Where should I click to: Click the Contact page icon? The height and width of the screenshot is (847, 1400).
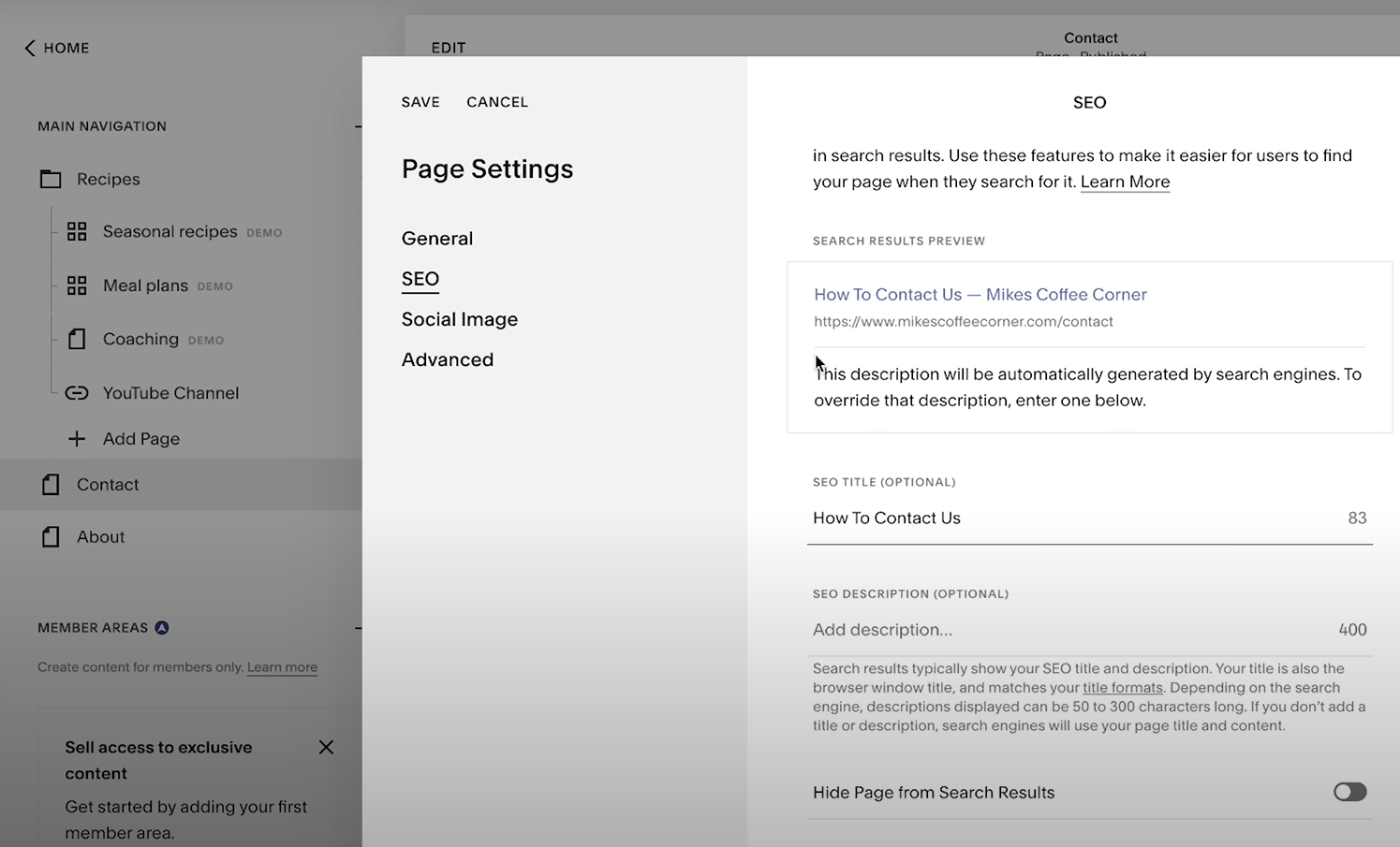[x=51, y=484]
